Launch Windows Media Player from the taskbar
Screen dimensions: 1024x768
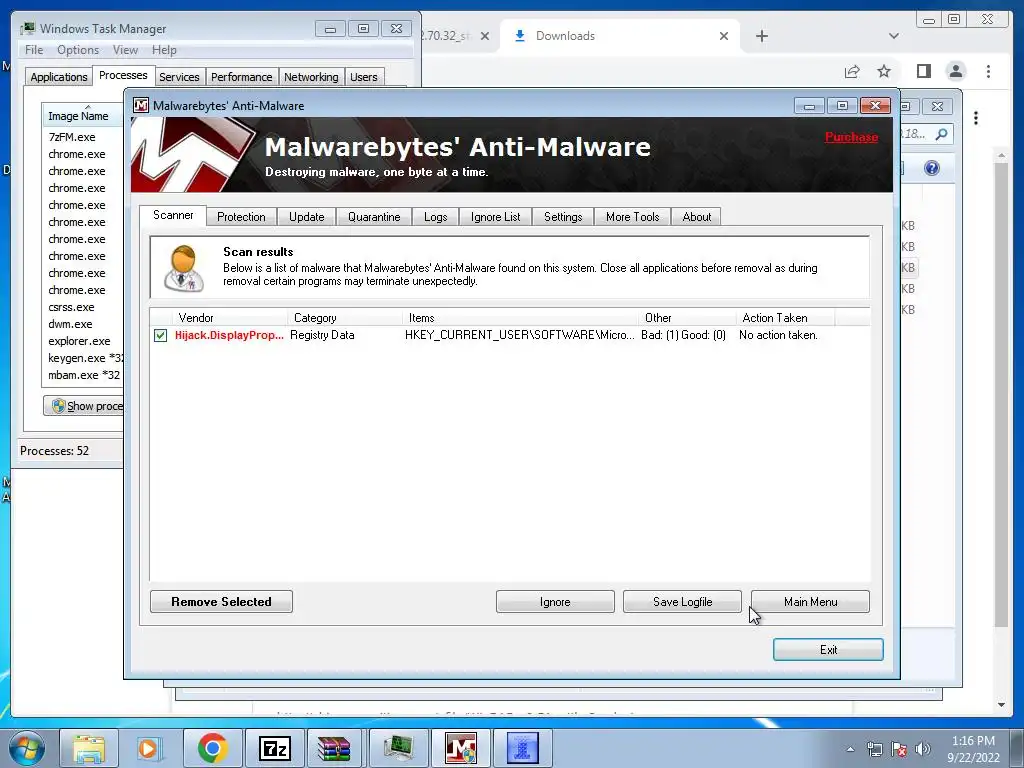click(149, 748)
